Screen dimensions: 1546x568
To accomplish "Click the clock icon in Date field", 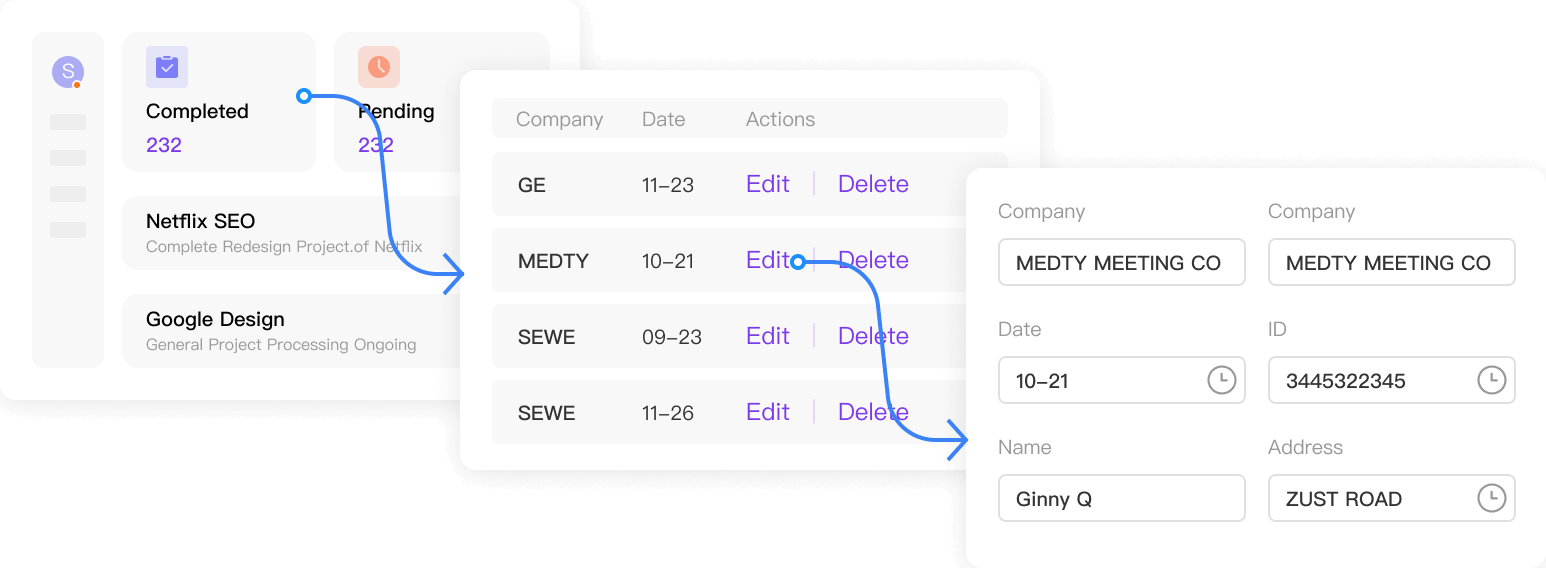I will pos(1222,380).
